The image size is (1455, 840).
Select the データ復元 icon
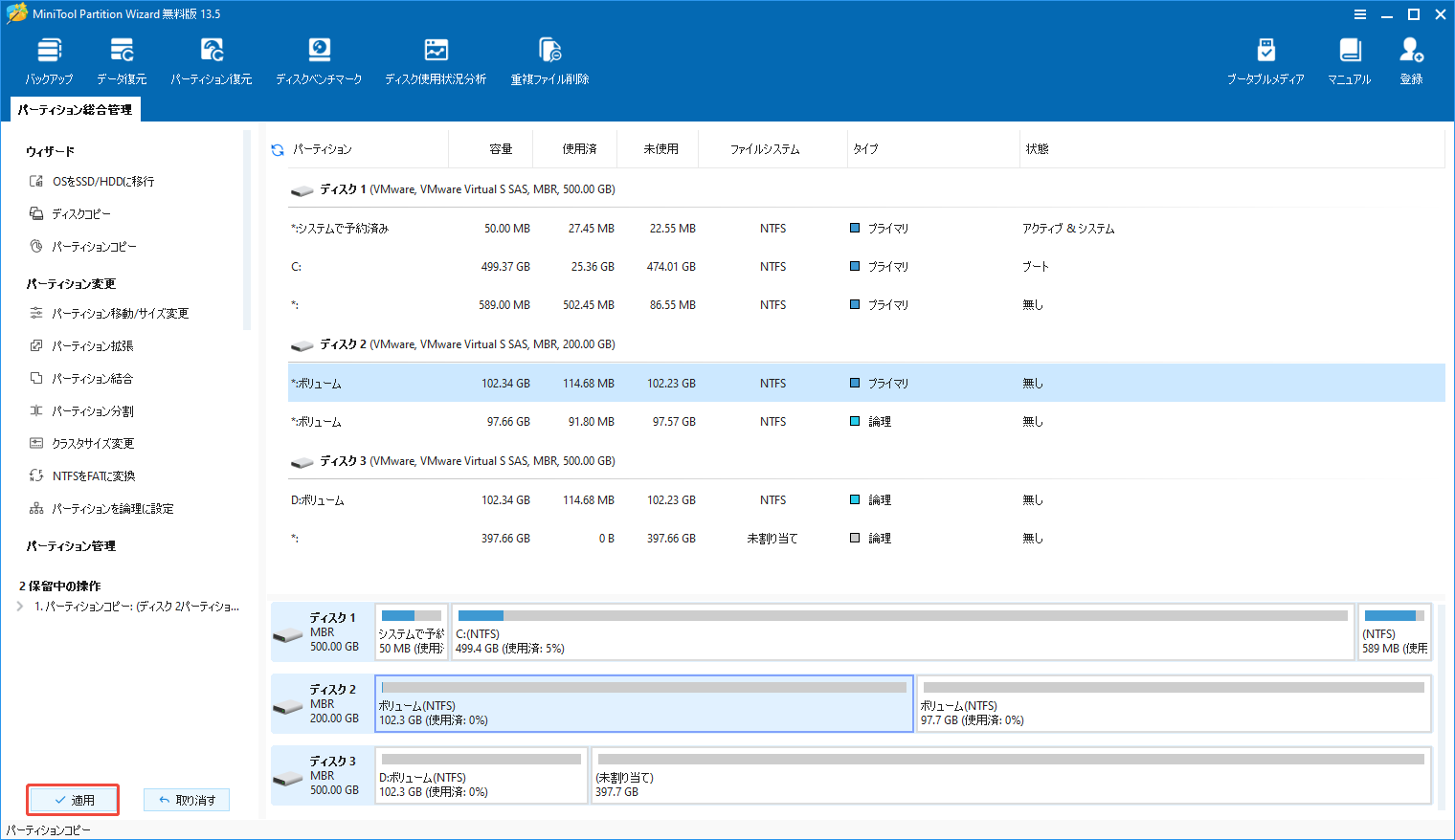point(121,57)
